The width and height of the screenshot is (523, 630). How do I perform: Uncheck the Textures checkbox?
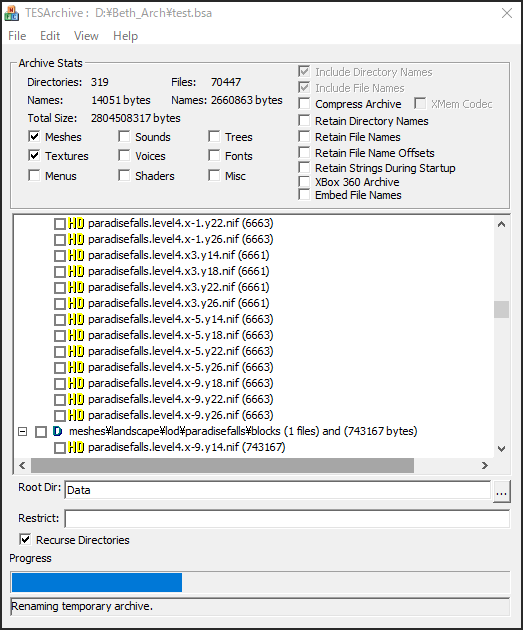[34, 155]
